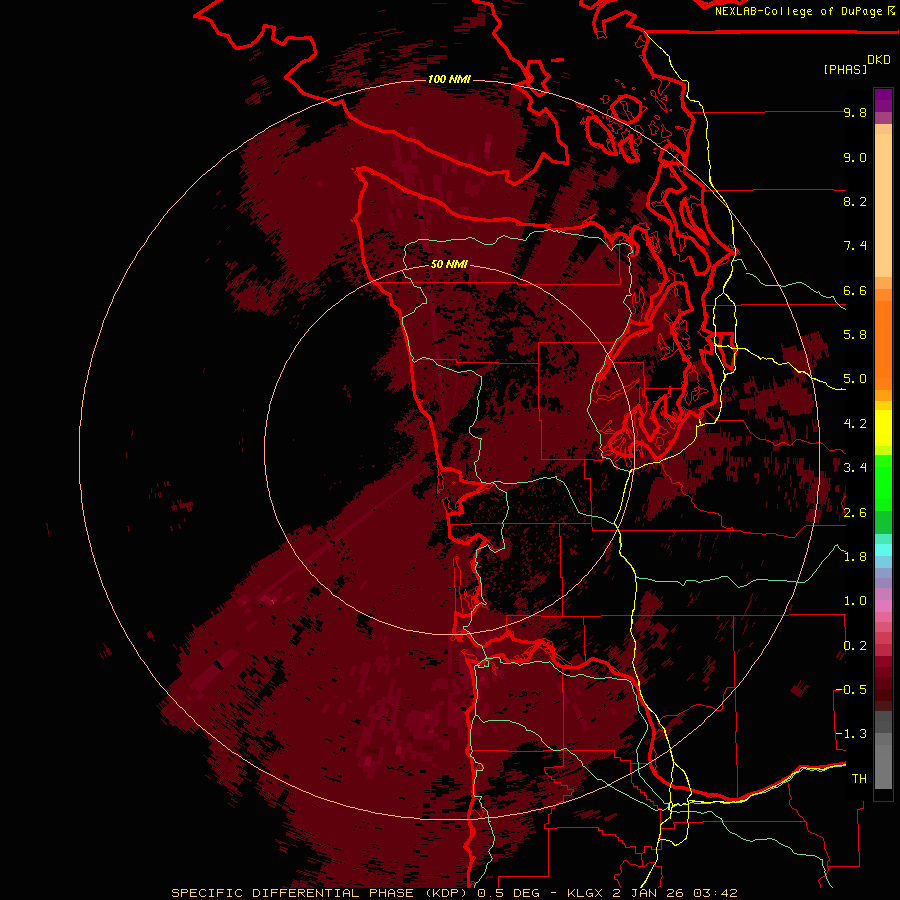
Task: Click the 0.2 legend value
Action: click(x=855, y=646)
